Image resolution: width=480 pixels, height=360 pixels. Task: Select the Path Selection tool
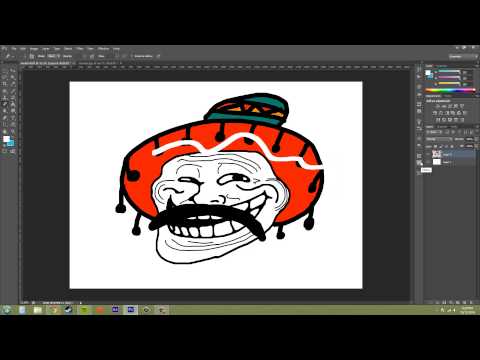point(4,124)
